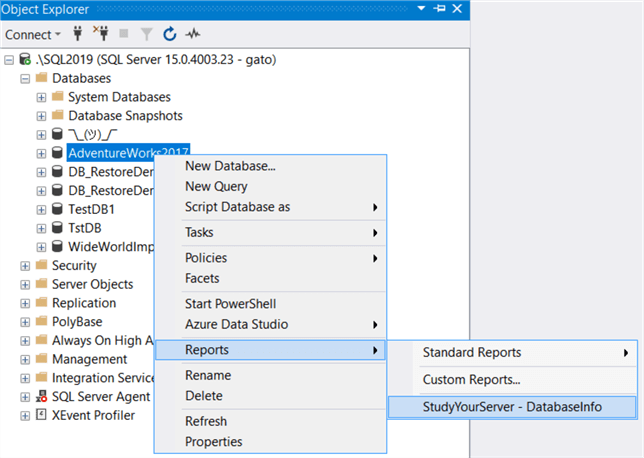The image size is (644, 458).
Task: Select the Reports menu entry
Action: click(x=270, y=350)
